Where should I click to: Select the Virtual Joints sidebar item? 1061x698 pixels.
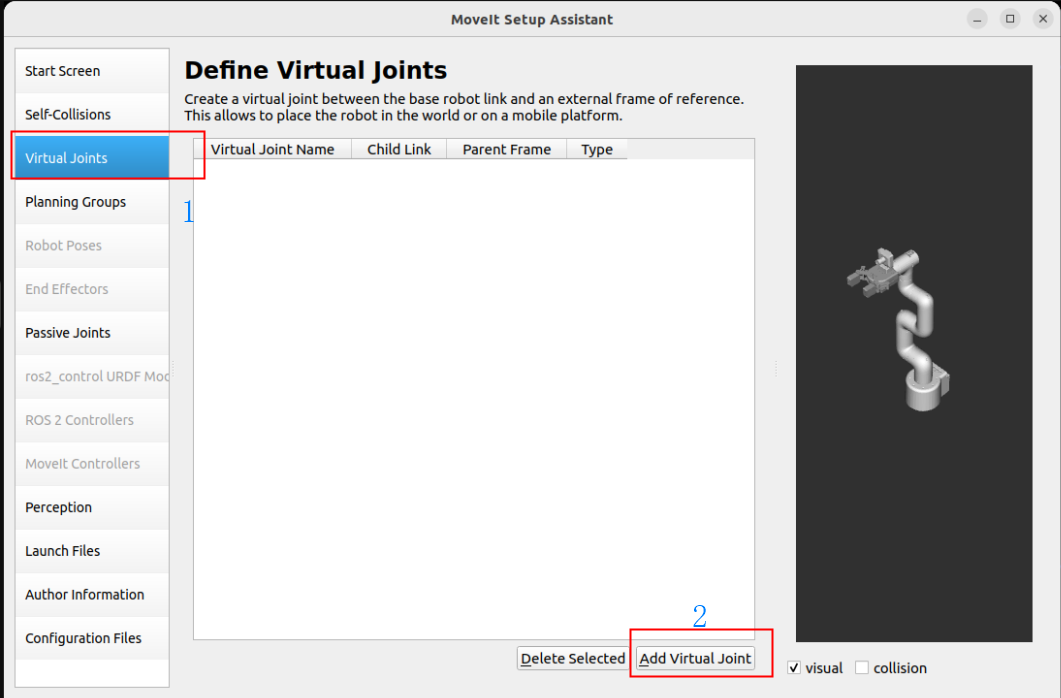click(x=92, y=158)
